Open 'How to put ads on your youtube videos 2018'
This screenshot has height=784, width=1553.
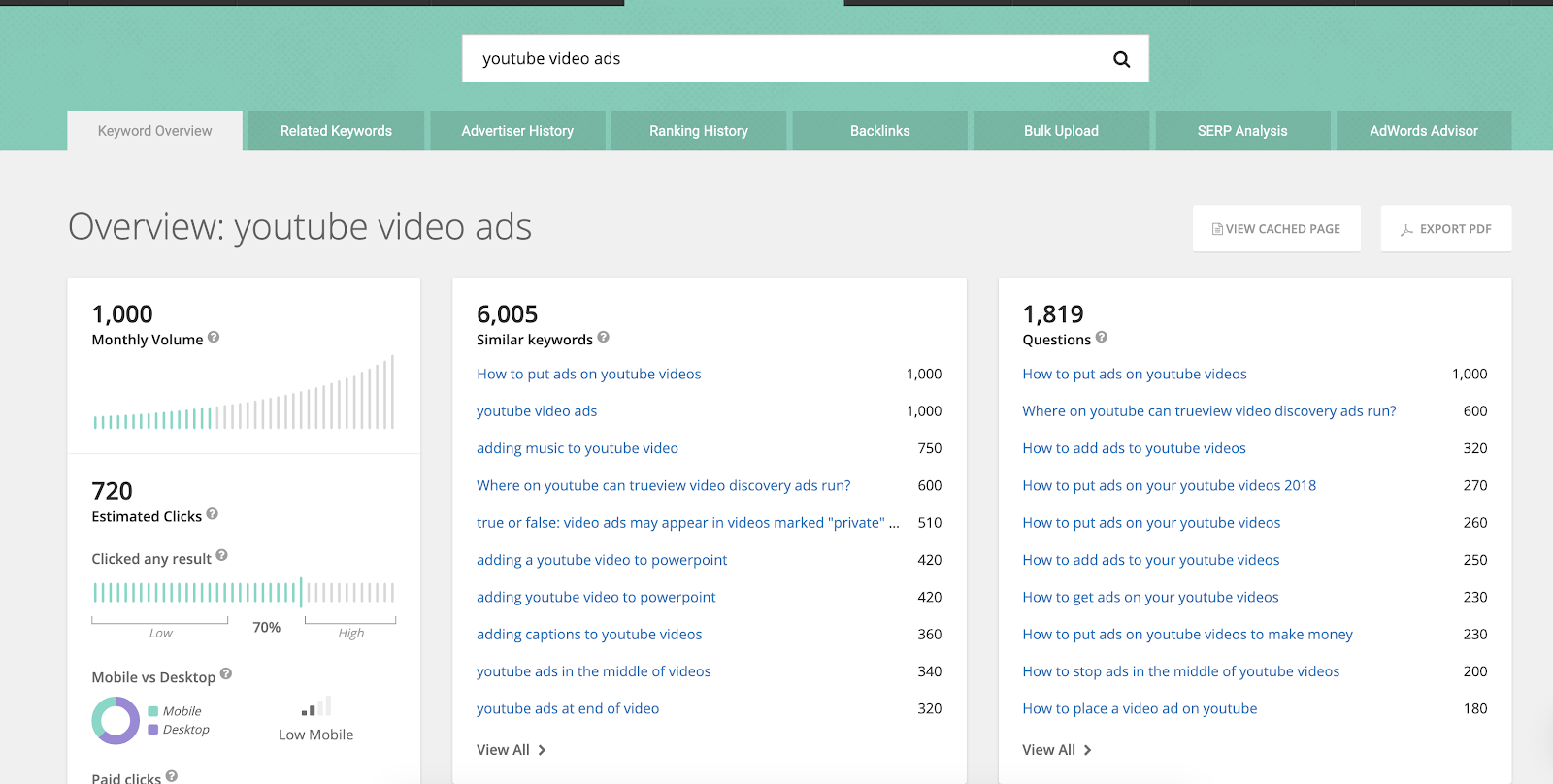pyautogui.click(x=1170, y=486)
